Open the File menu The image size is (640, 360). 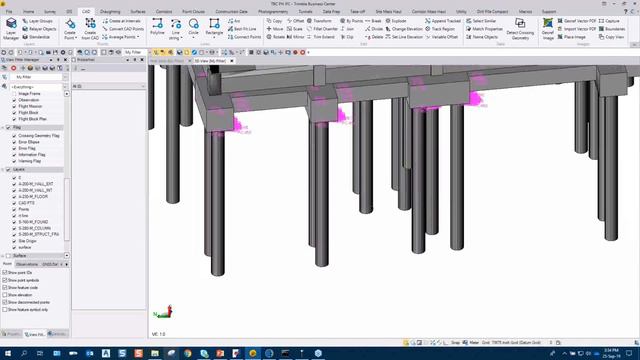click(x=9, y=11)
